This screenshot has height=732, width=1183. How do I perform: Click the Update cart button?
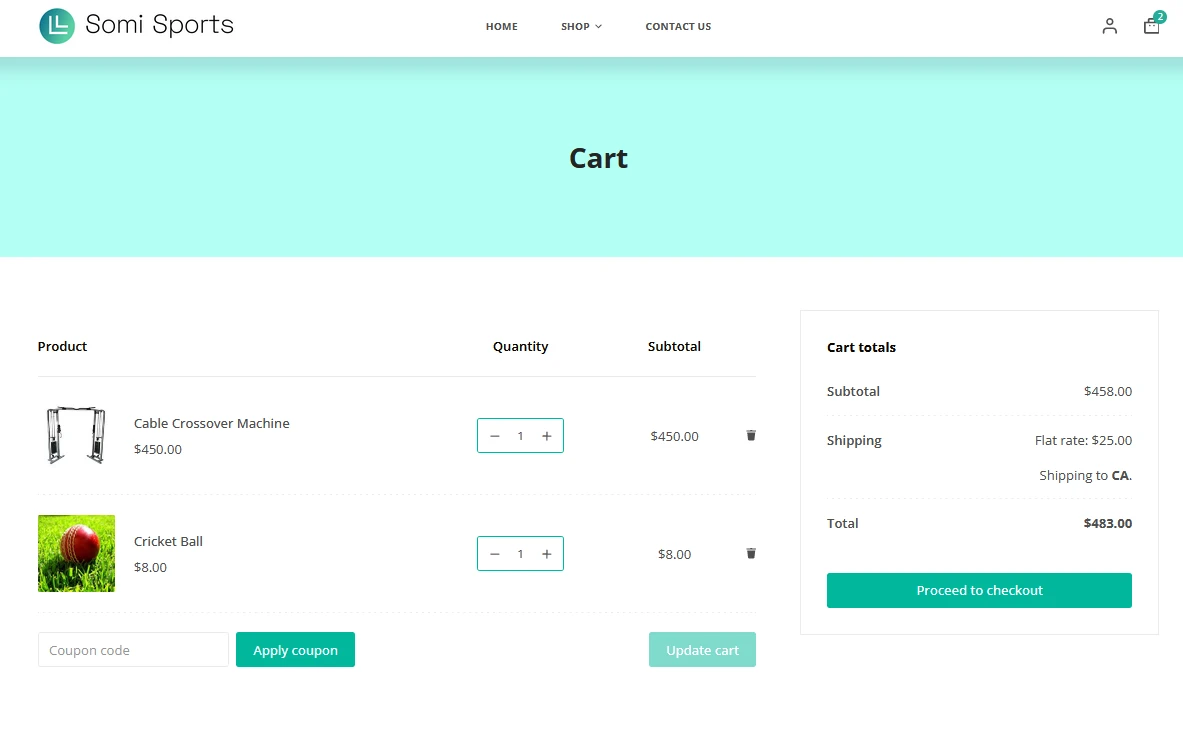(x=702, y=650)
